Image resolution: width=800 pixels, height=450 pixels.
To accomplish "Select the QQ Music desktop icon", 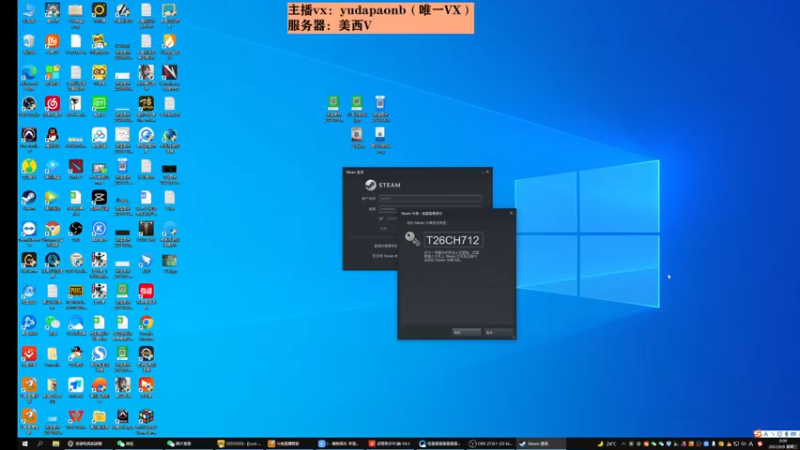I will coord(29,169).
